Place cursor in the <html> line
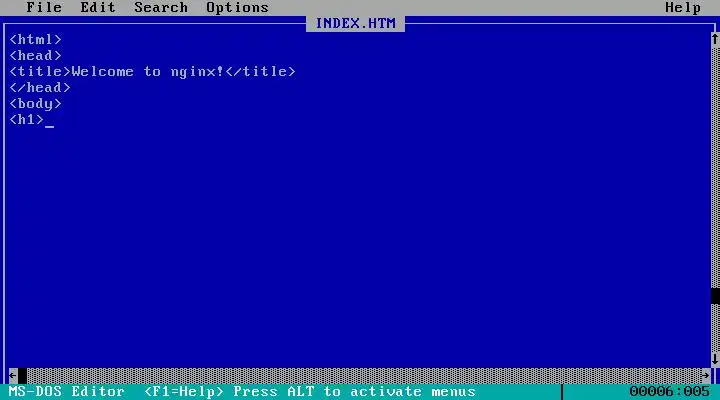This screenshot has width=720, height=400. [x=35, y=39]
